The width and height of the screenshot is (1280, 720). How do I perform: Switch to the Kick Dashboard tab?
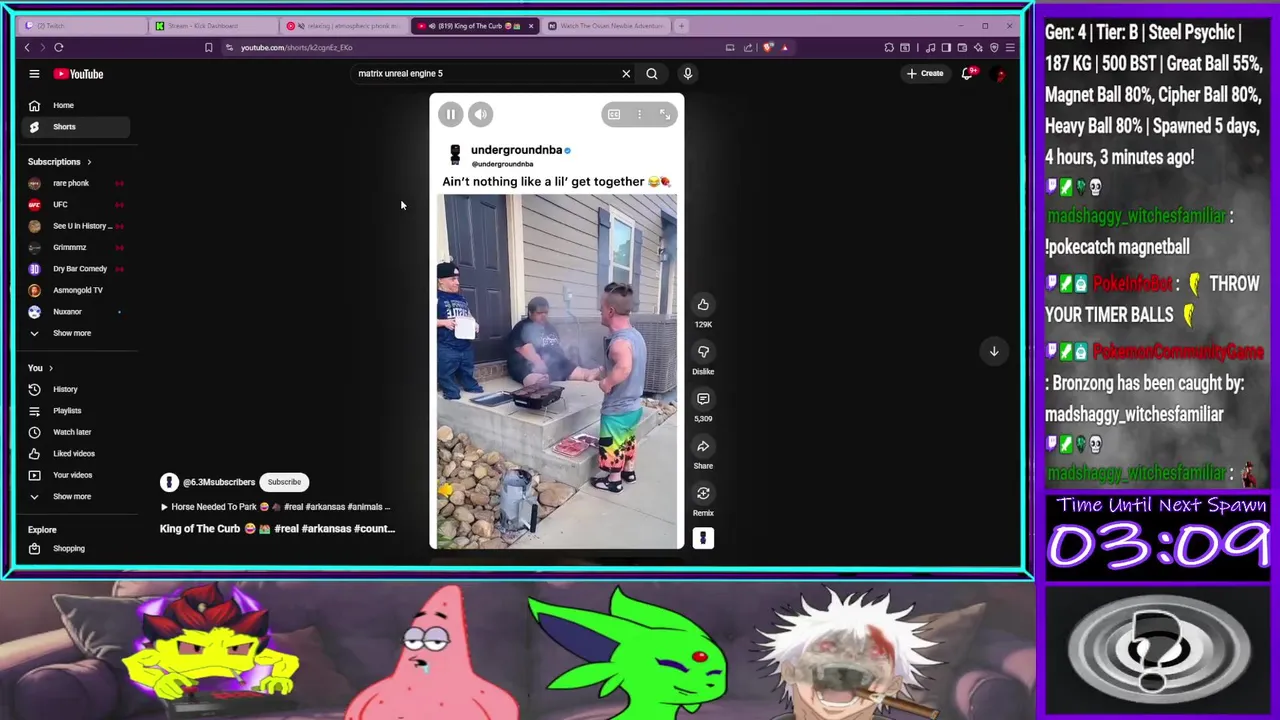[x=214, y=25]
